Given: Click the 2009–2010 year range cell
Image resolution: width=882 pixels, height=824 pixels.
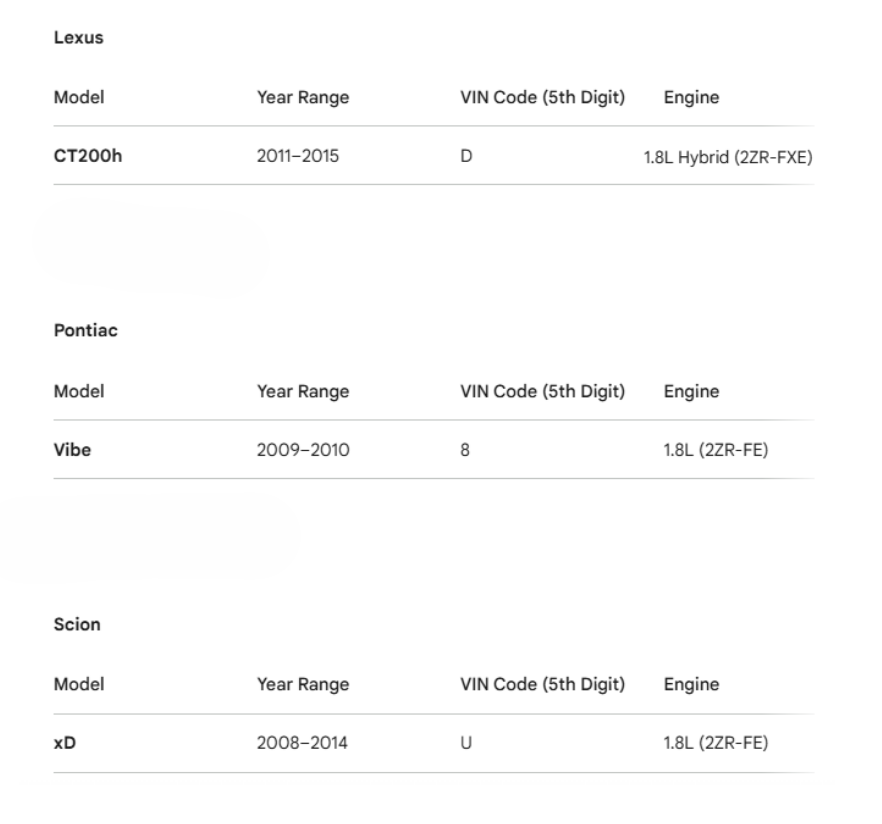Looking at the screenshot, I should 303,450.
